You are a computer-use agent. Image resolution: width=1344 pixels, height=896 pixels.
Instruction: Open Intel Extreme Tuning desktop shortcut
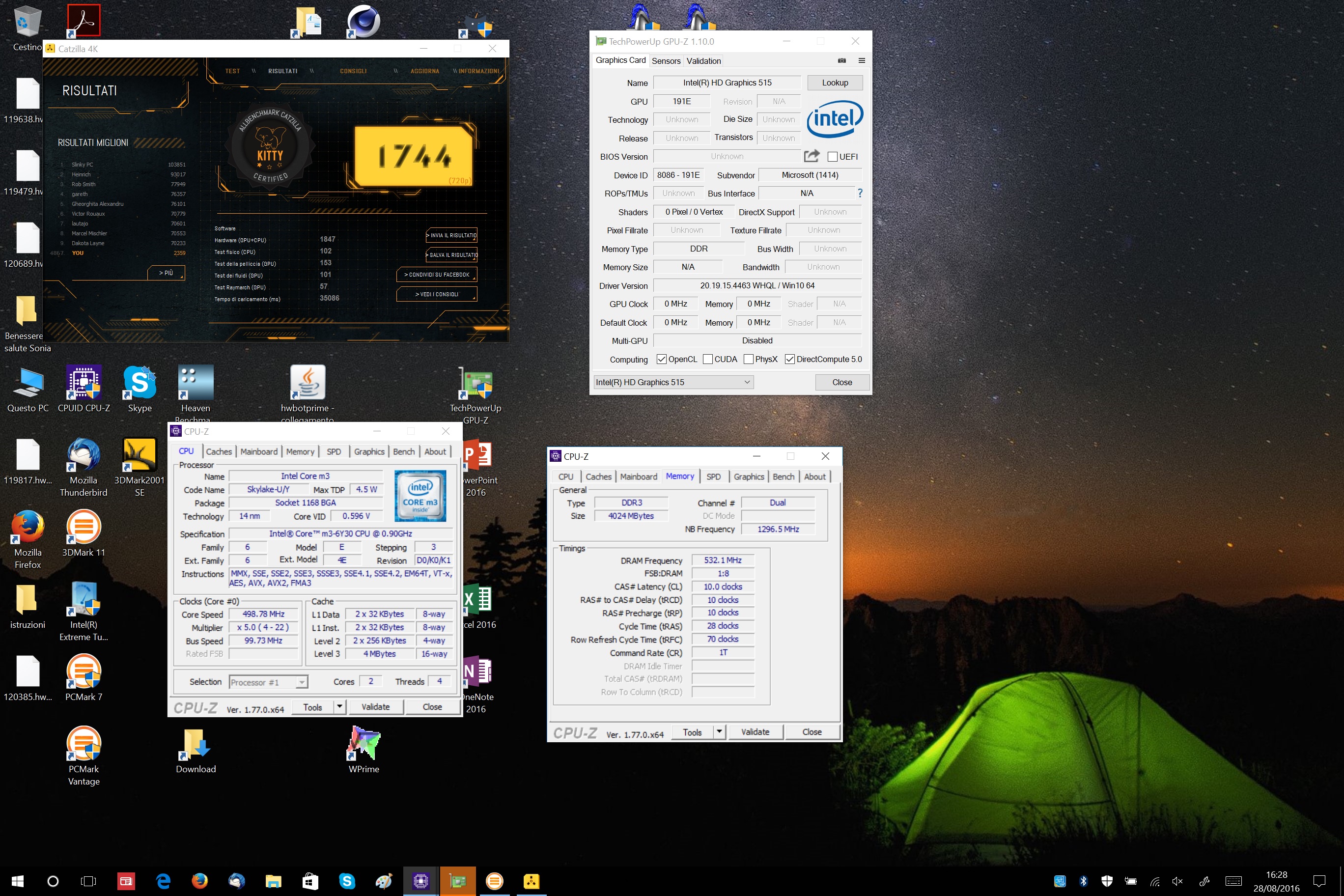click(x=84, y=611)
